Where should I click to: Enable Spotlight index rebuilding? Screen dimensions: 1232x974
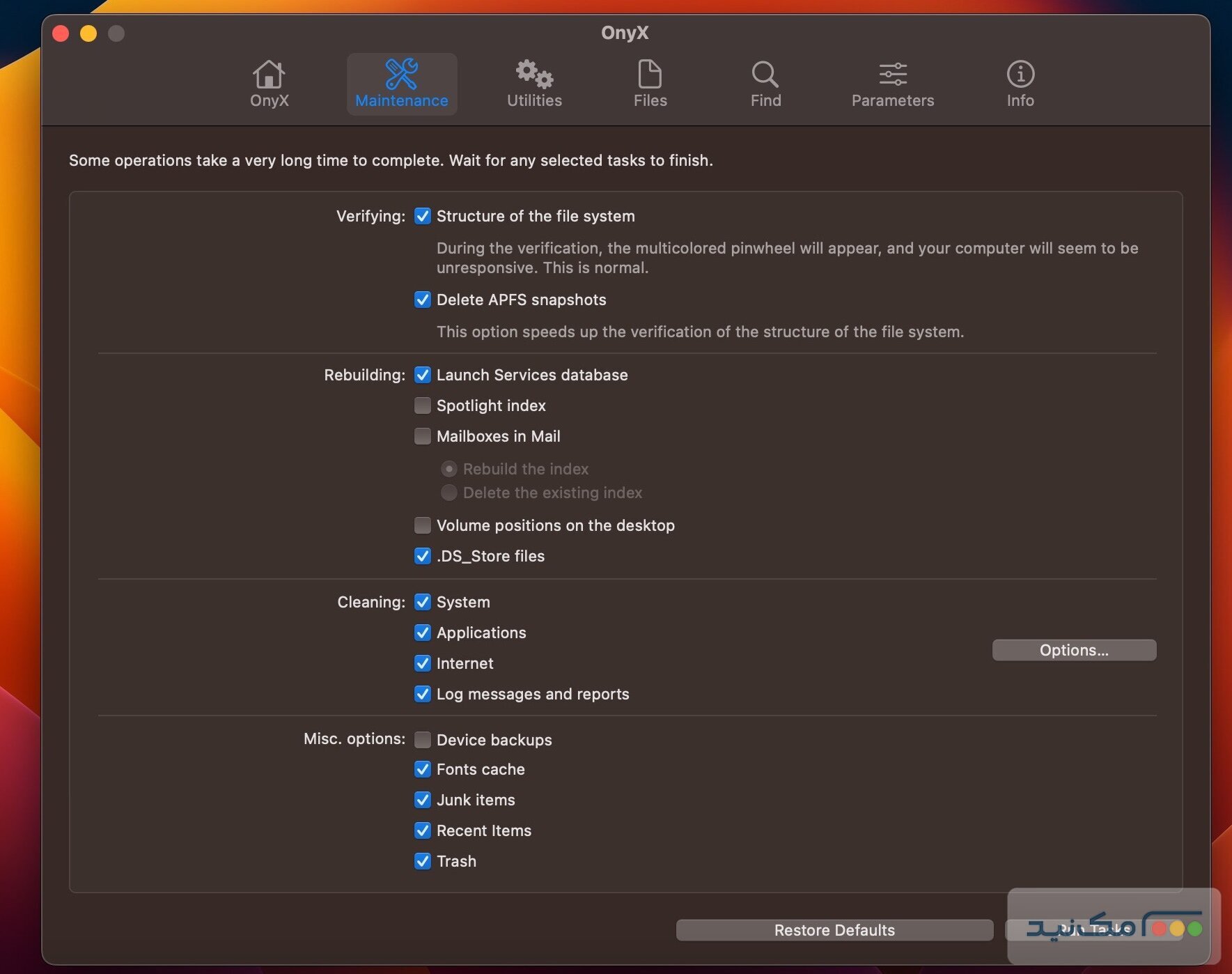click(x=423, y=405)
